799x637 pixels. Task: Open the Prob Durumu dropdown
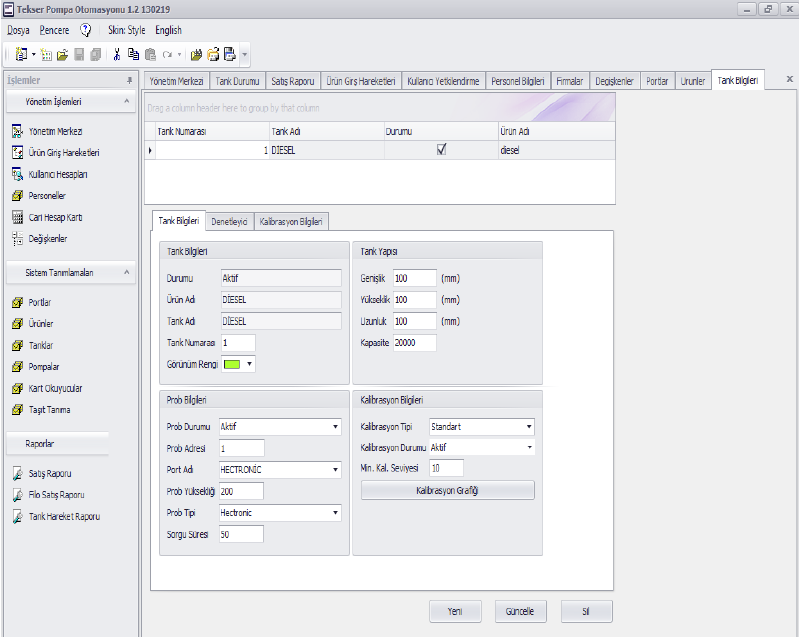[335, 427]
